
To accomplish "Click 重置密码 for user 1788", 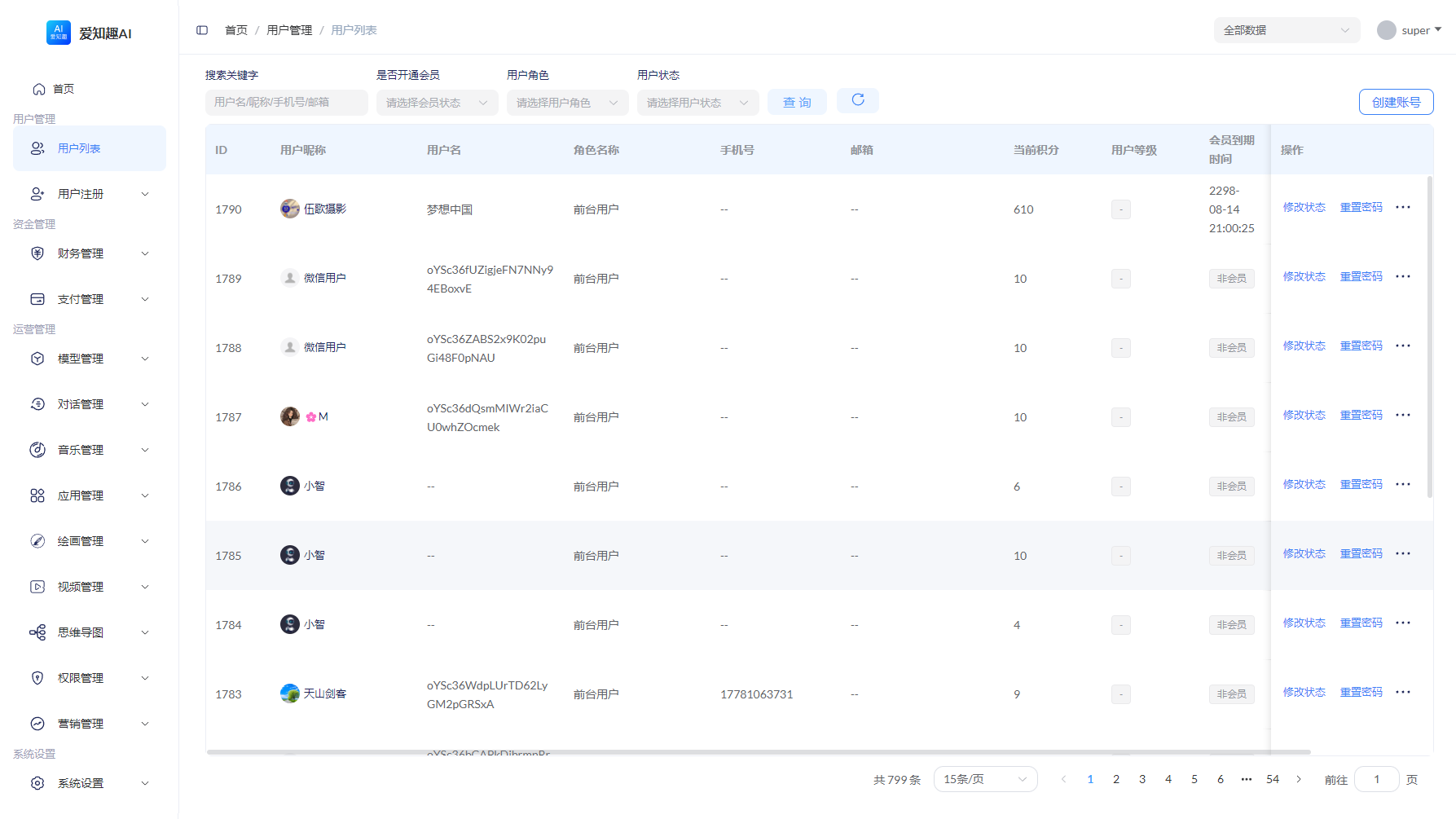I will pyautogui.click(x=1361, y=346).
